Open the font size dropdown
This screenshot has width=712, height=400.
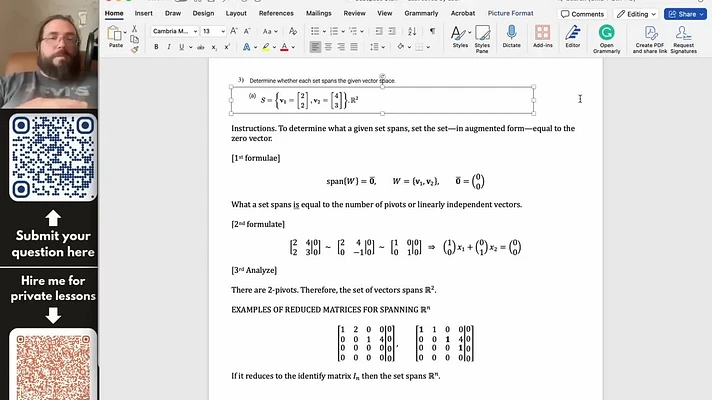pos(222,31)
